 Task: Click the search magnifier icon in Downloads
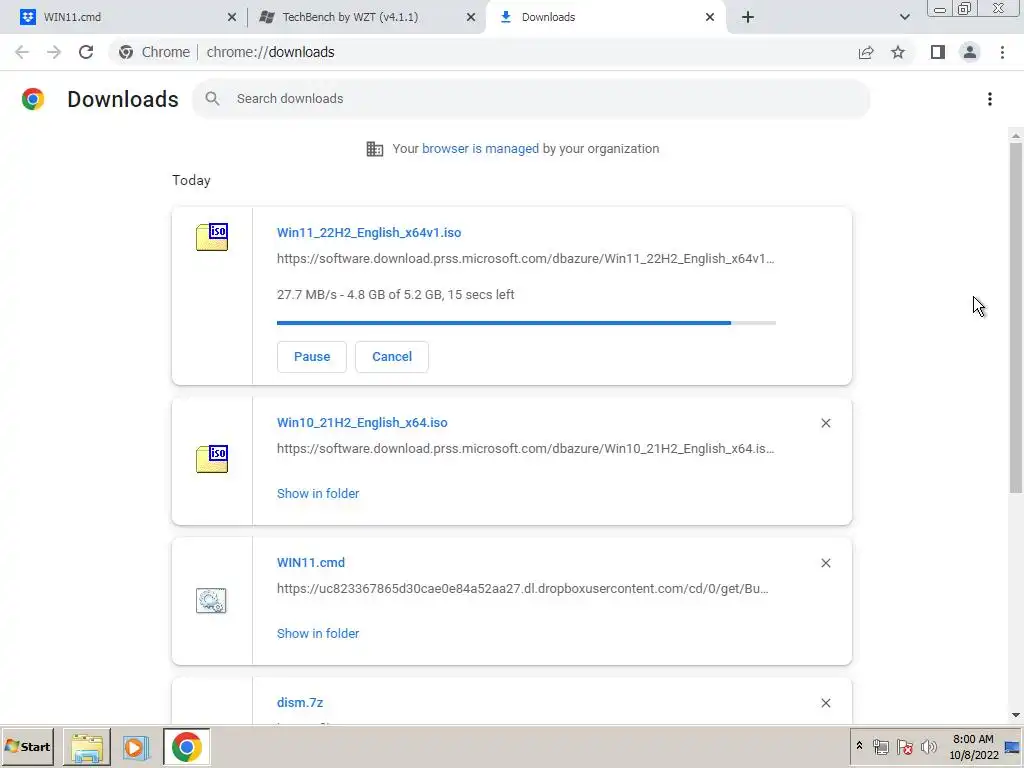click(212, 99)
